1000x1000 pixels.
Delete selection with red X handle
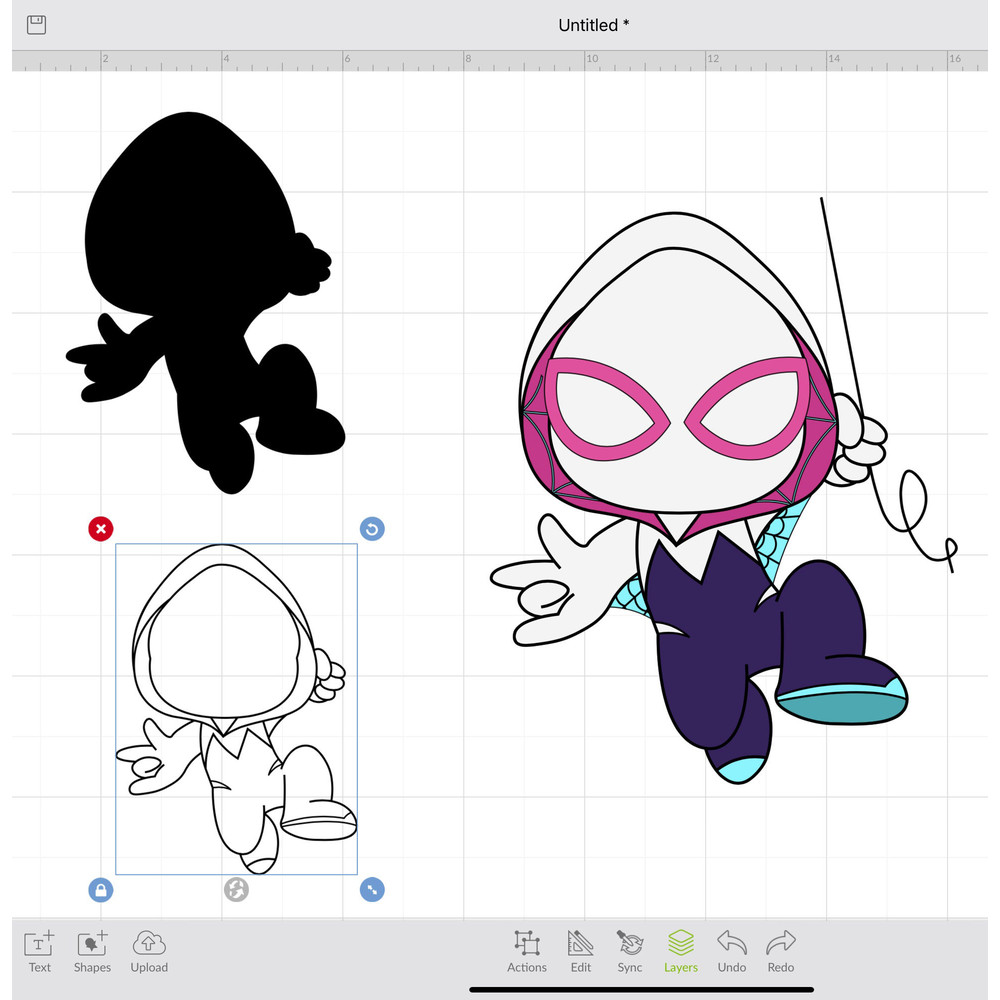point(100,529)
